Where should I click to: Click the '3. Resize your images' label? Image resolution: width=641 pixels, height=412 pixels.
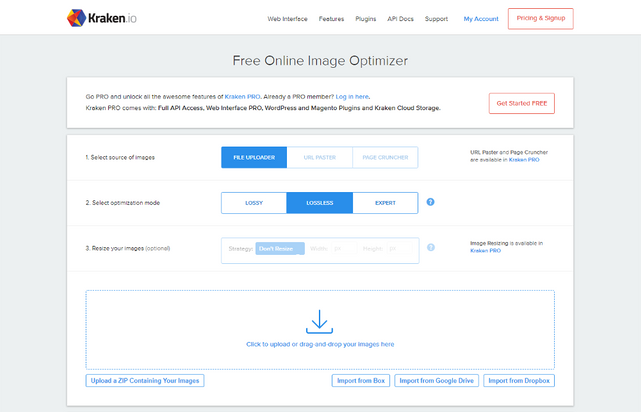coord(128,248)
